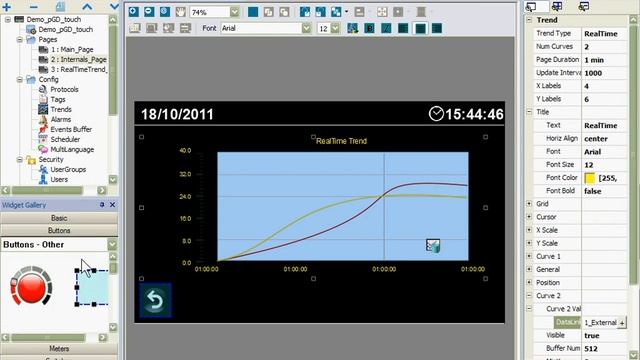Open the font size 12 dropdown
Screen dimensions: 640x360
(335, 28)
